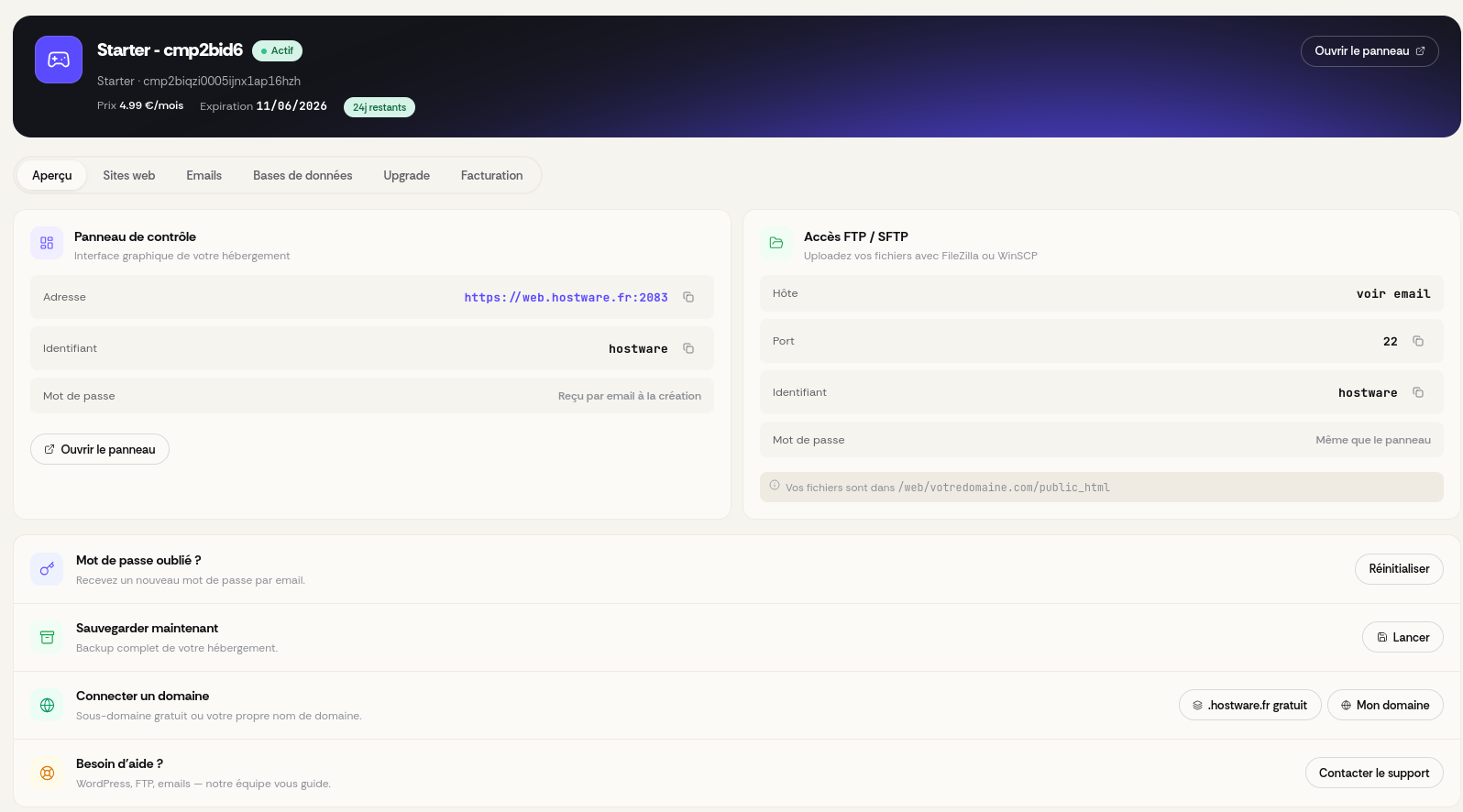
Task: Open the https://web.hostware.fr:2083 link
Action: (566, 298)
